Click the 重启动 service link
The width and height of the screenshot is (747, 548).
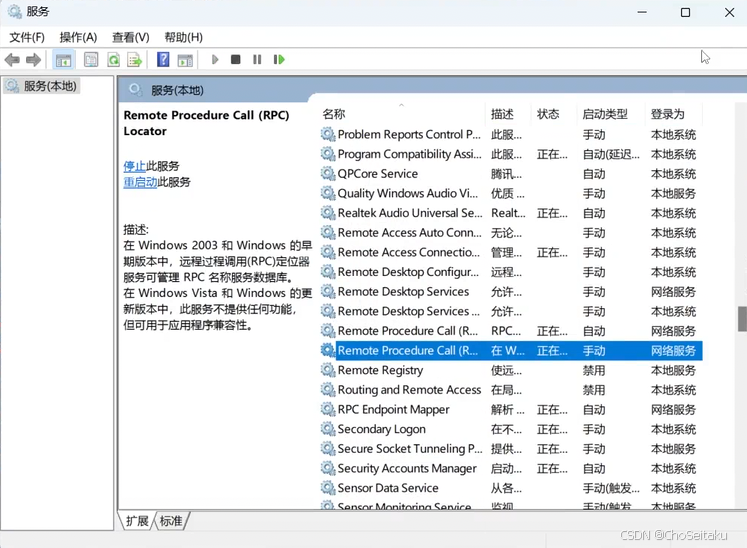tap(140, 182)
